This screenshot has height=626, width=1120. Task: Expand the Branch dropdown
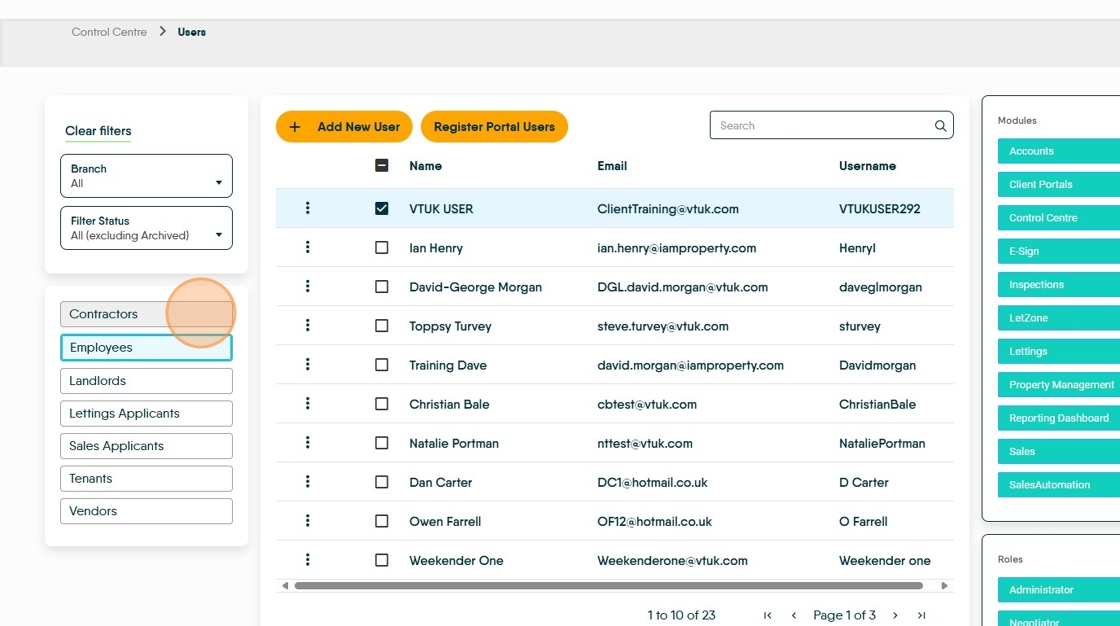coord(146,176)
